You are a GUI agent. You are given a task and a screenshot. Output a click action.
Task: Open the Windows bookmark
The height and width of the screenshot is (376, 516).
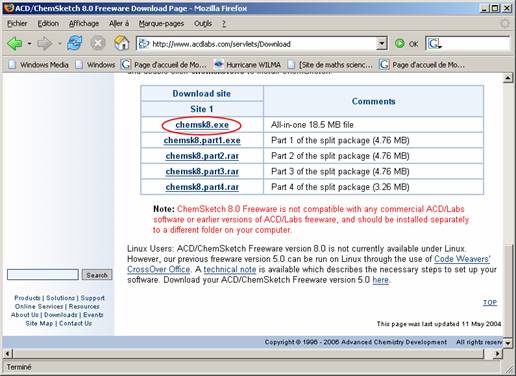click(95, 65)
